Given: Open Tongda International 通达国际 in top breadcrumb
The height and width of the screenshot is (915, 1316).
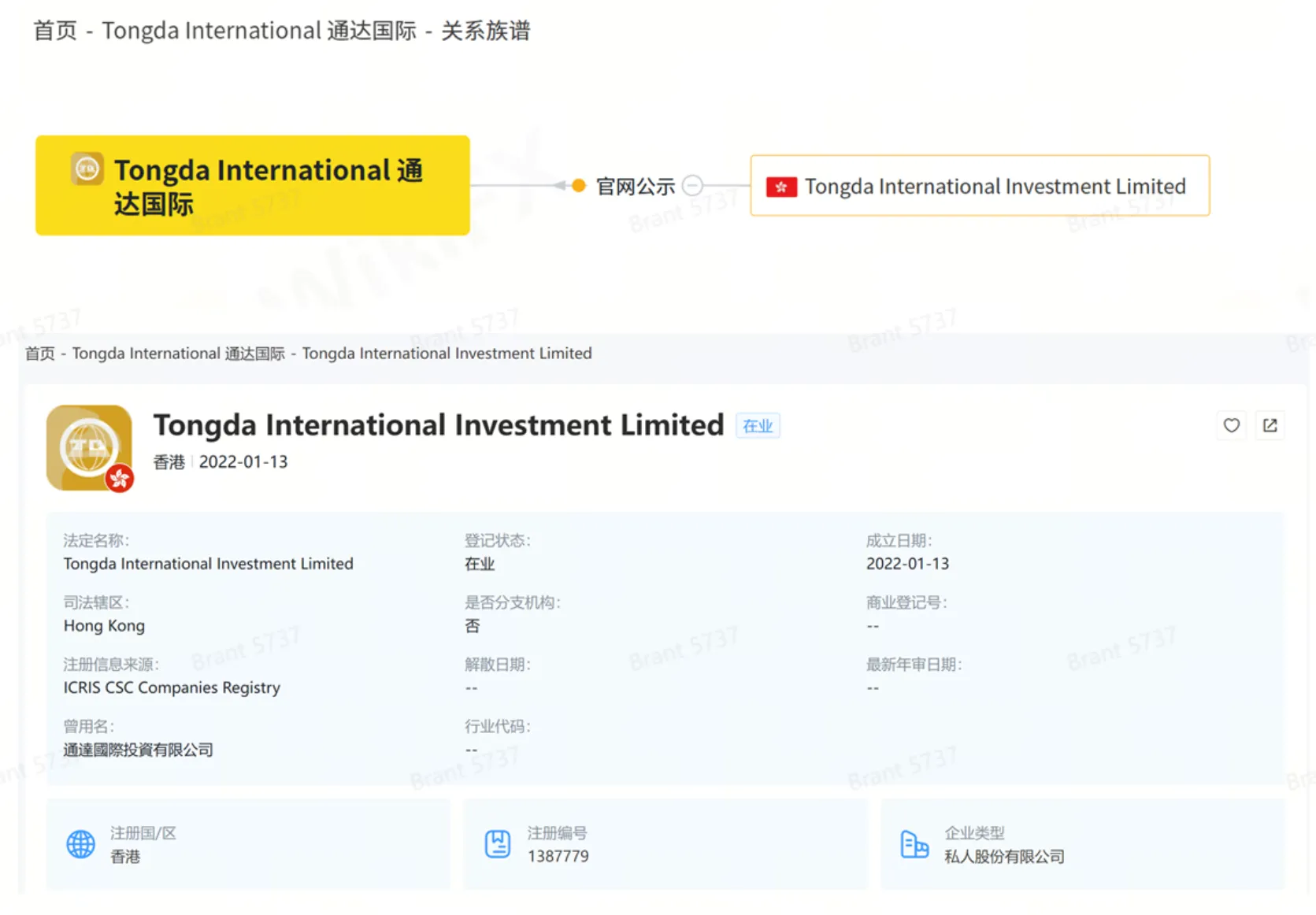Looking at the screenshot, I should click(x=259, y=31).
